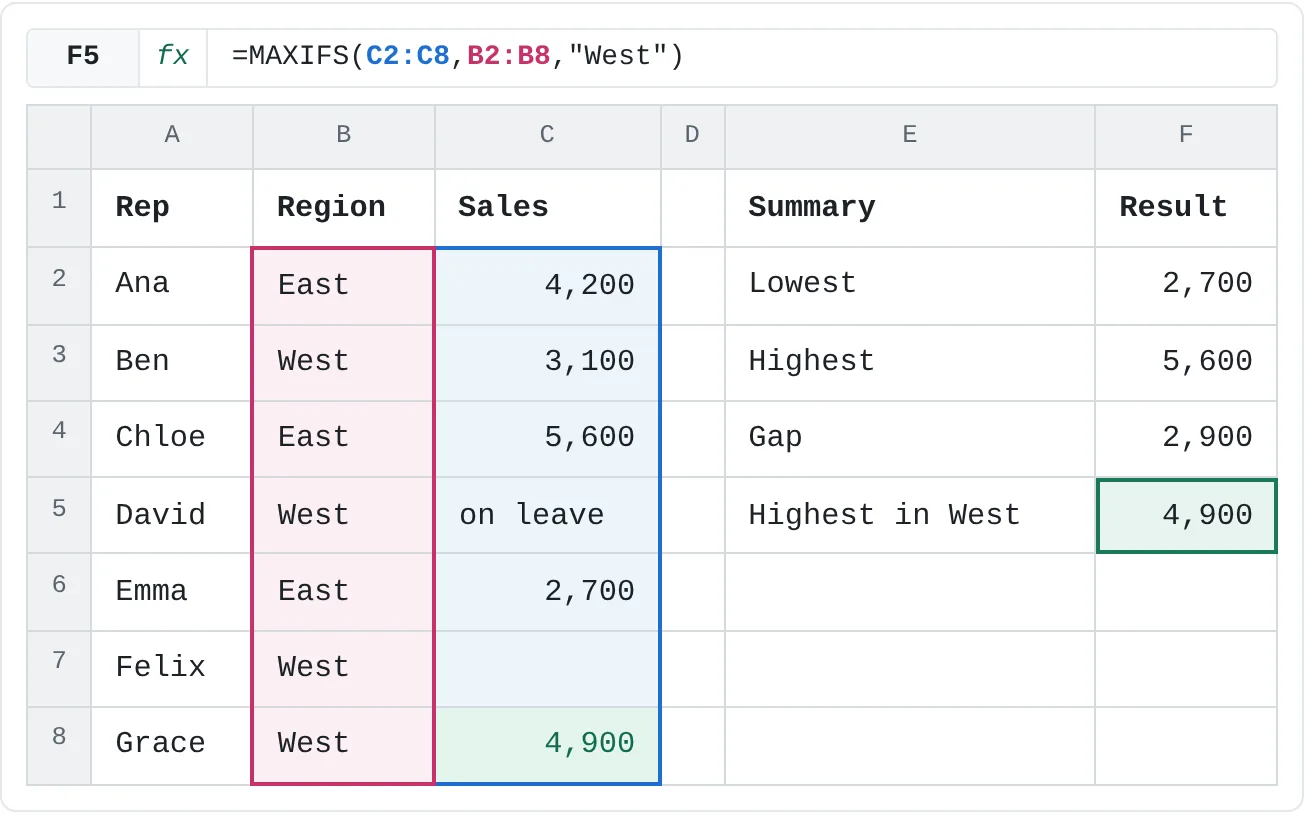Select the cell containing Felix

(x=172, y=669)
